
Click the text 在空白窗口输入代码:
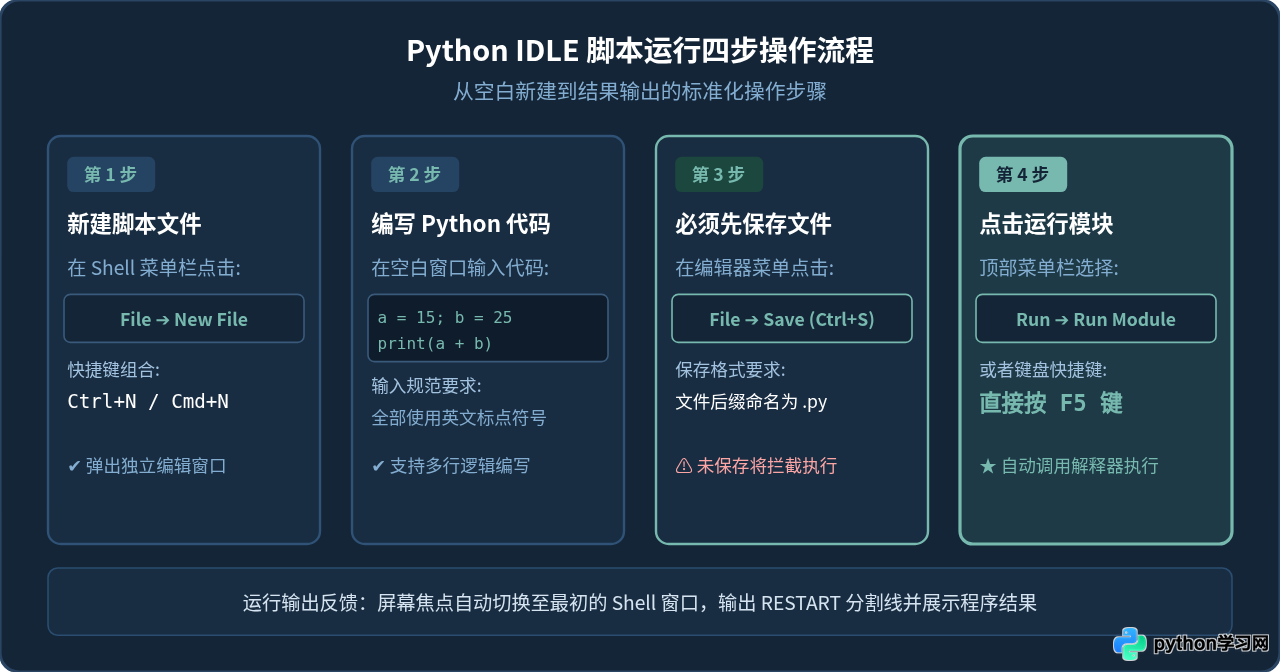pos(460,268)
